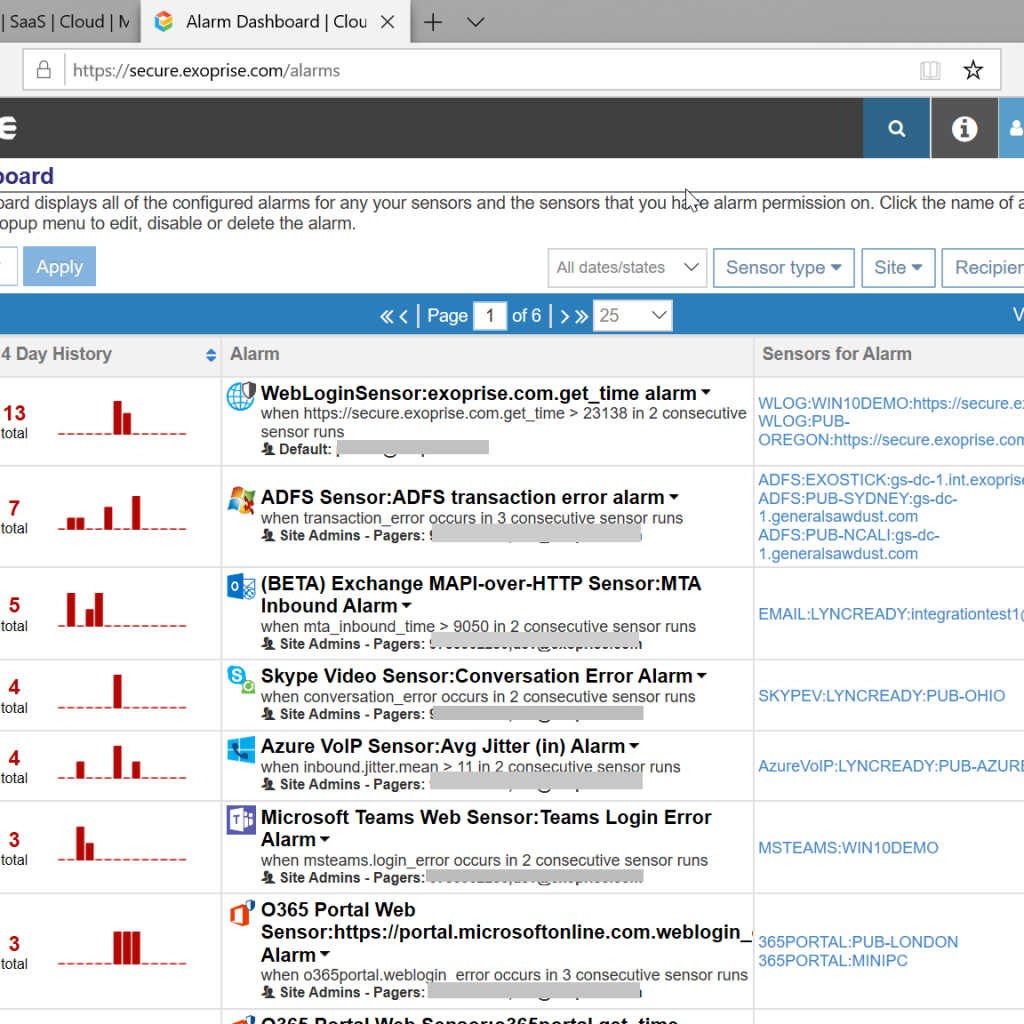The image size is (1024, 1024).
Task: Open MSTEAMS:WIN10DEMO sensor link
Action: (x=848, y=848)
